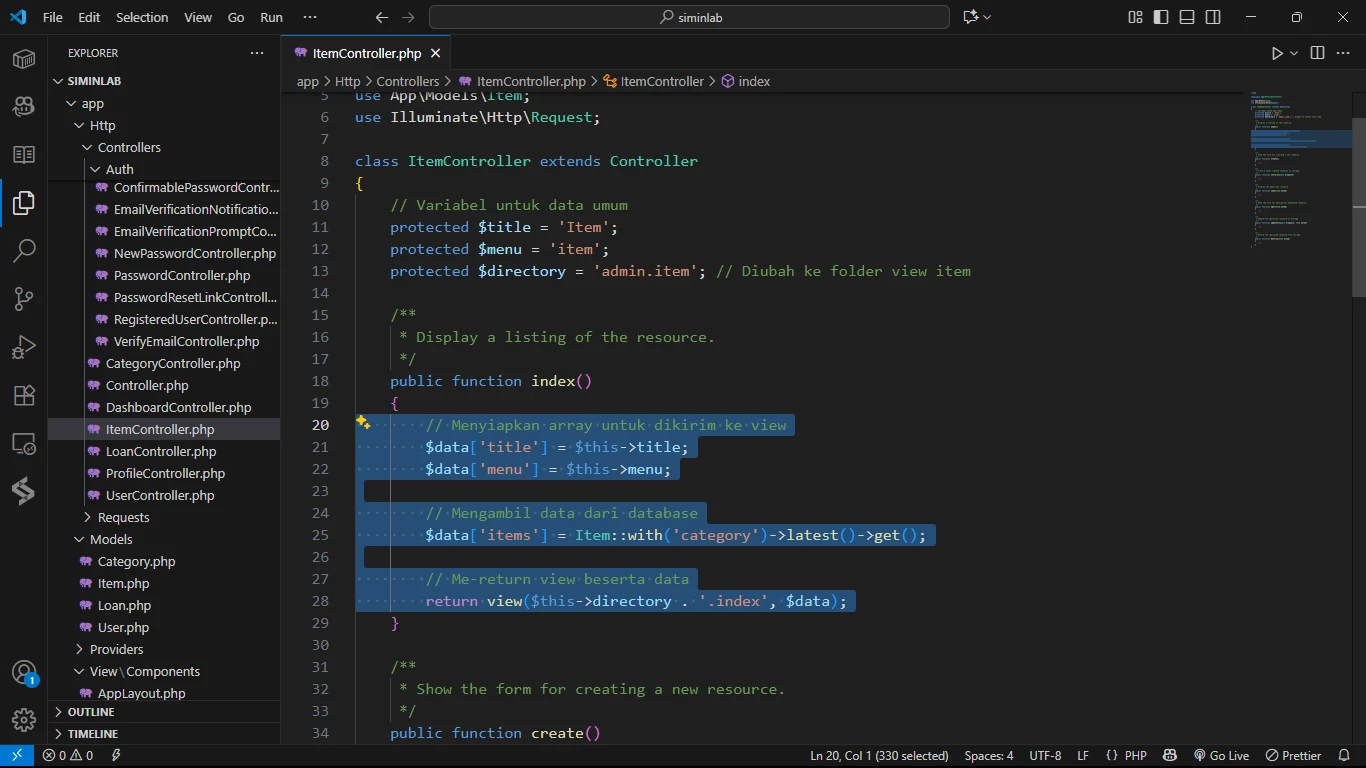Open the Manage gear menu
The width and height of the screenshot is (1366, 768).
pos(24,720)
